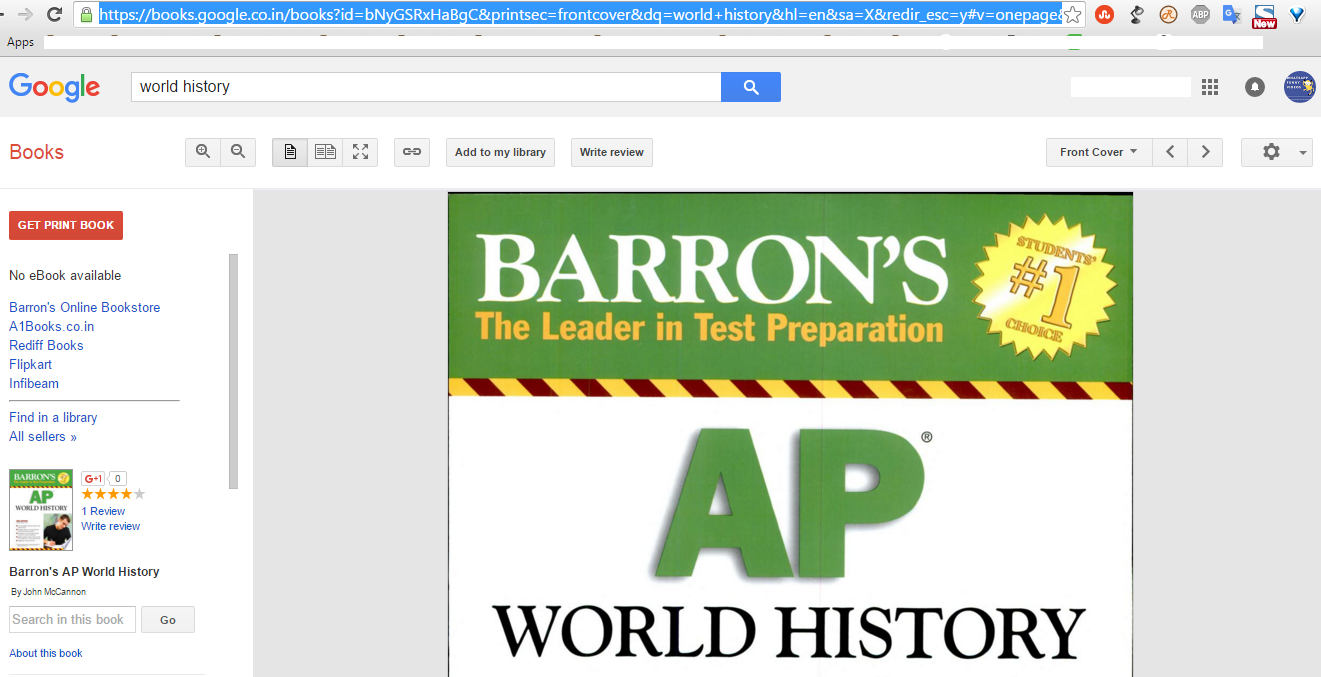
Task: Click the G+1 button
Action: coord(93,479)
